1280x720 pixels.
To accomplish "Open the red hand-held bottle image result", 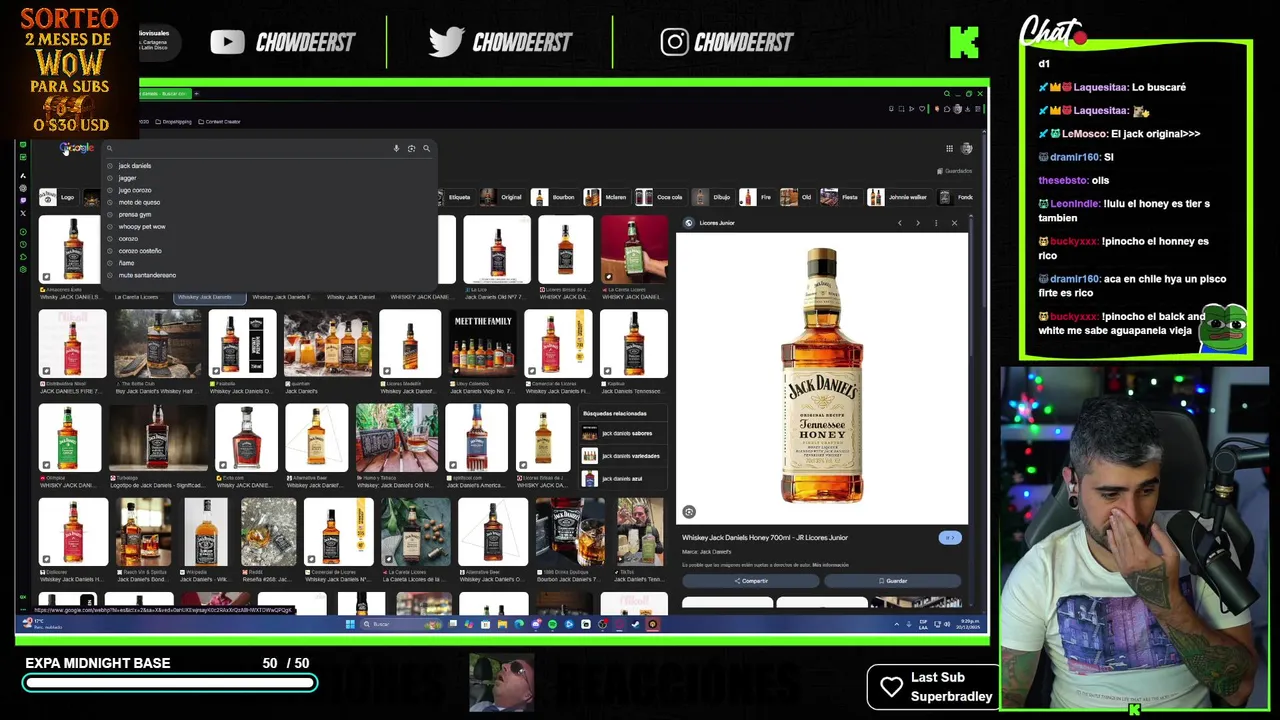I will [x=634, y=250].
